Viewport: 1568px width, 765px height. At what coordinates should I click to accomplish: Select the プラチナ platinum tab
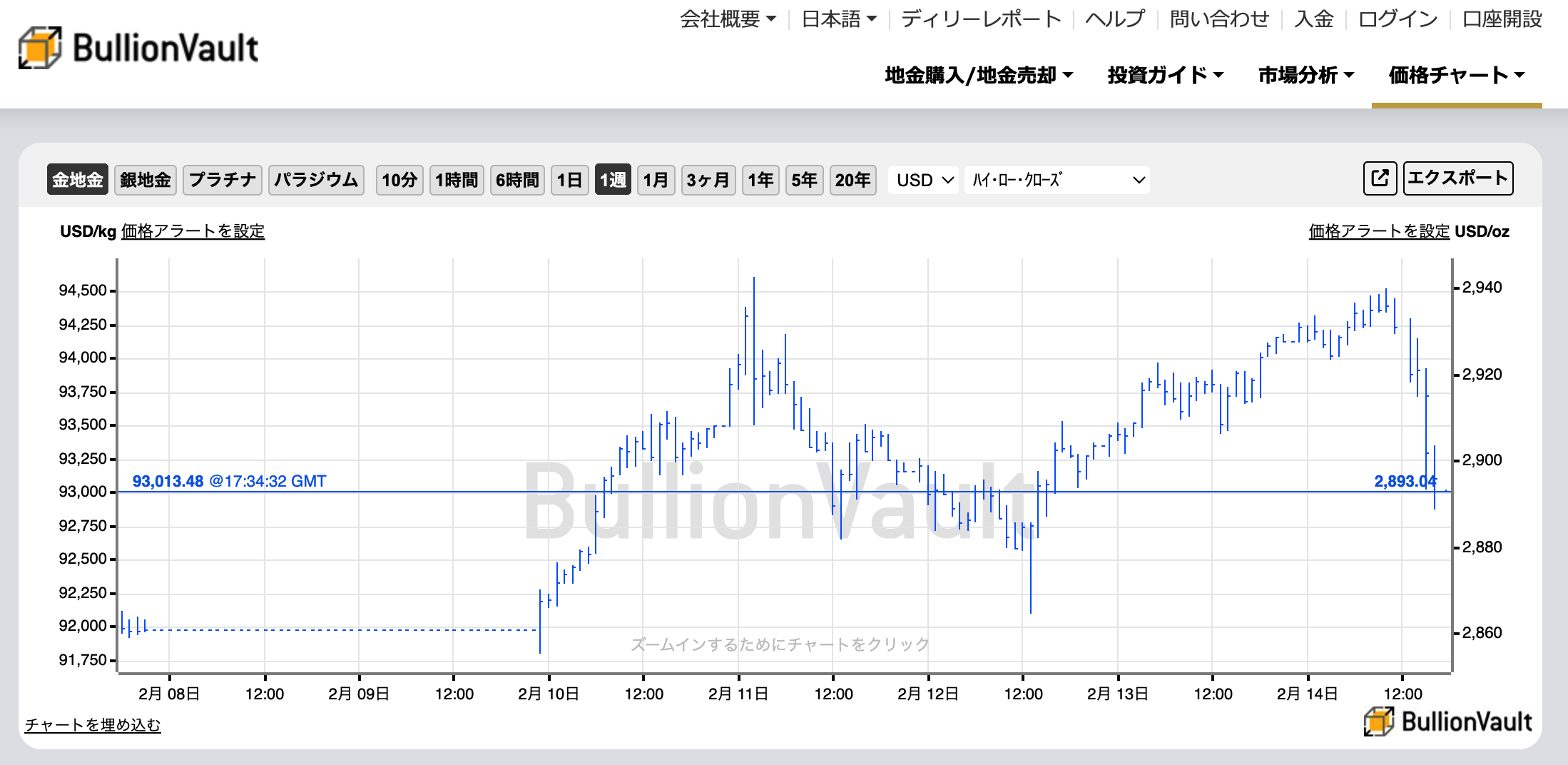(223, 180)
